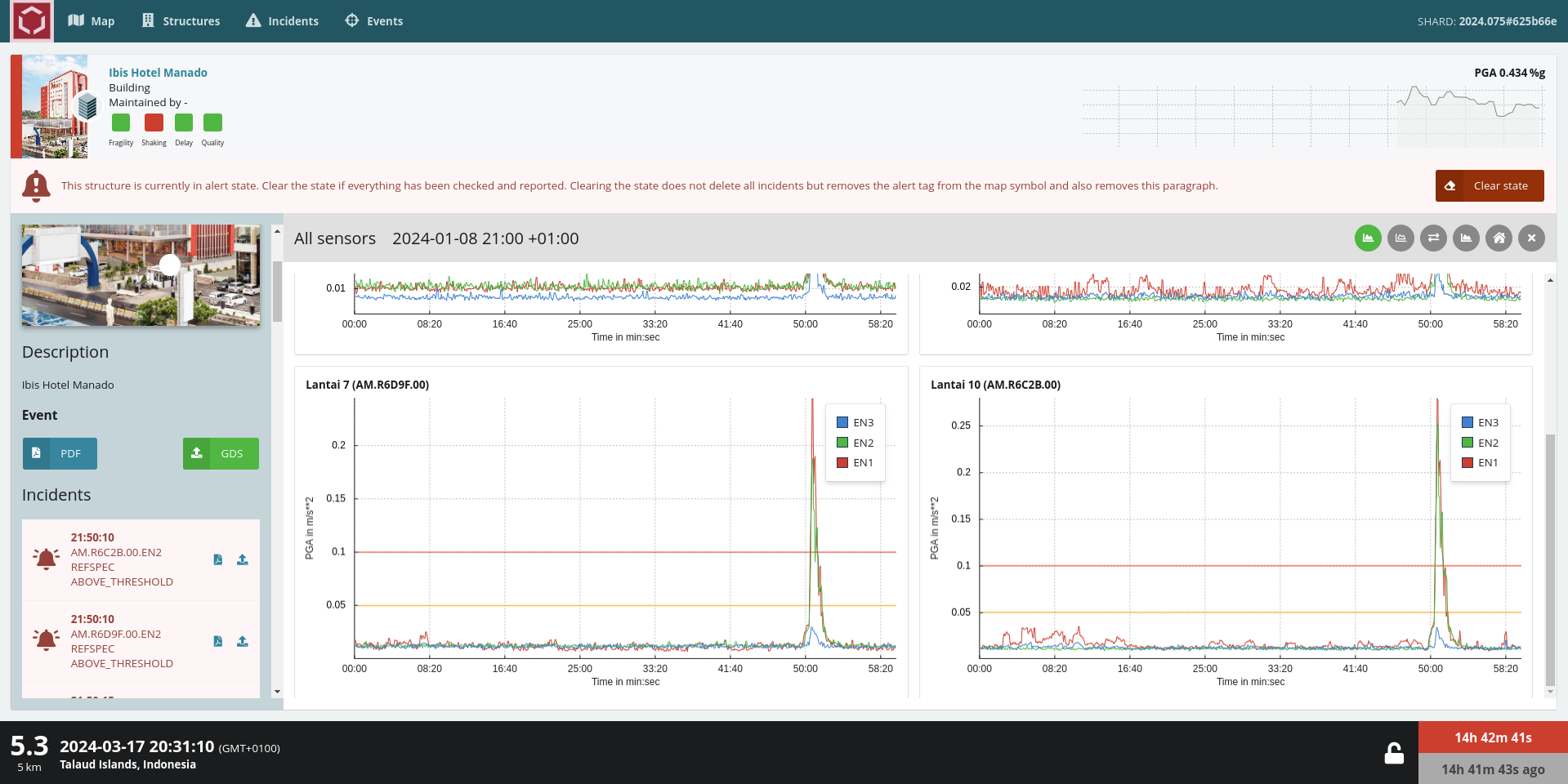
Task: Open PDF icon for AM.R6C2B.00.EN2 incident
Action: coord(218,559)
